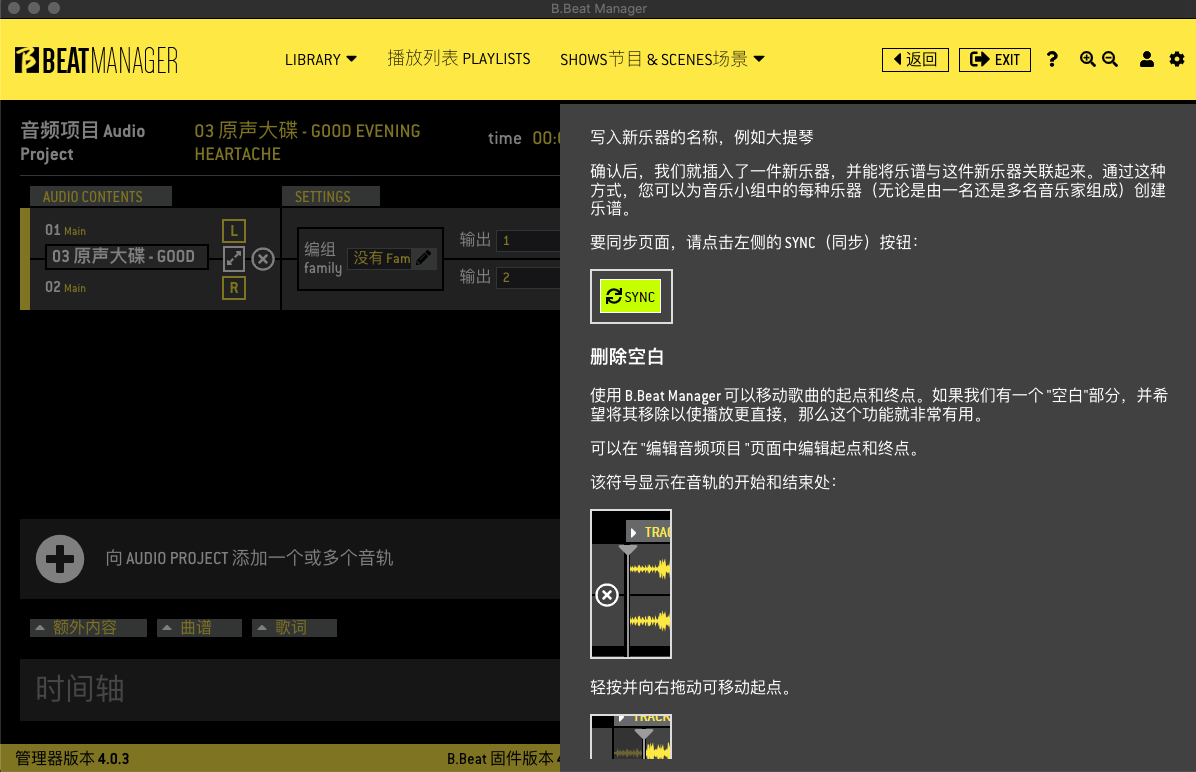Image resolution: width=1196 pixels, height=772 pixels.
Task: Click the EXIT button
Action: point(994,60)
